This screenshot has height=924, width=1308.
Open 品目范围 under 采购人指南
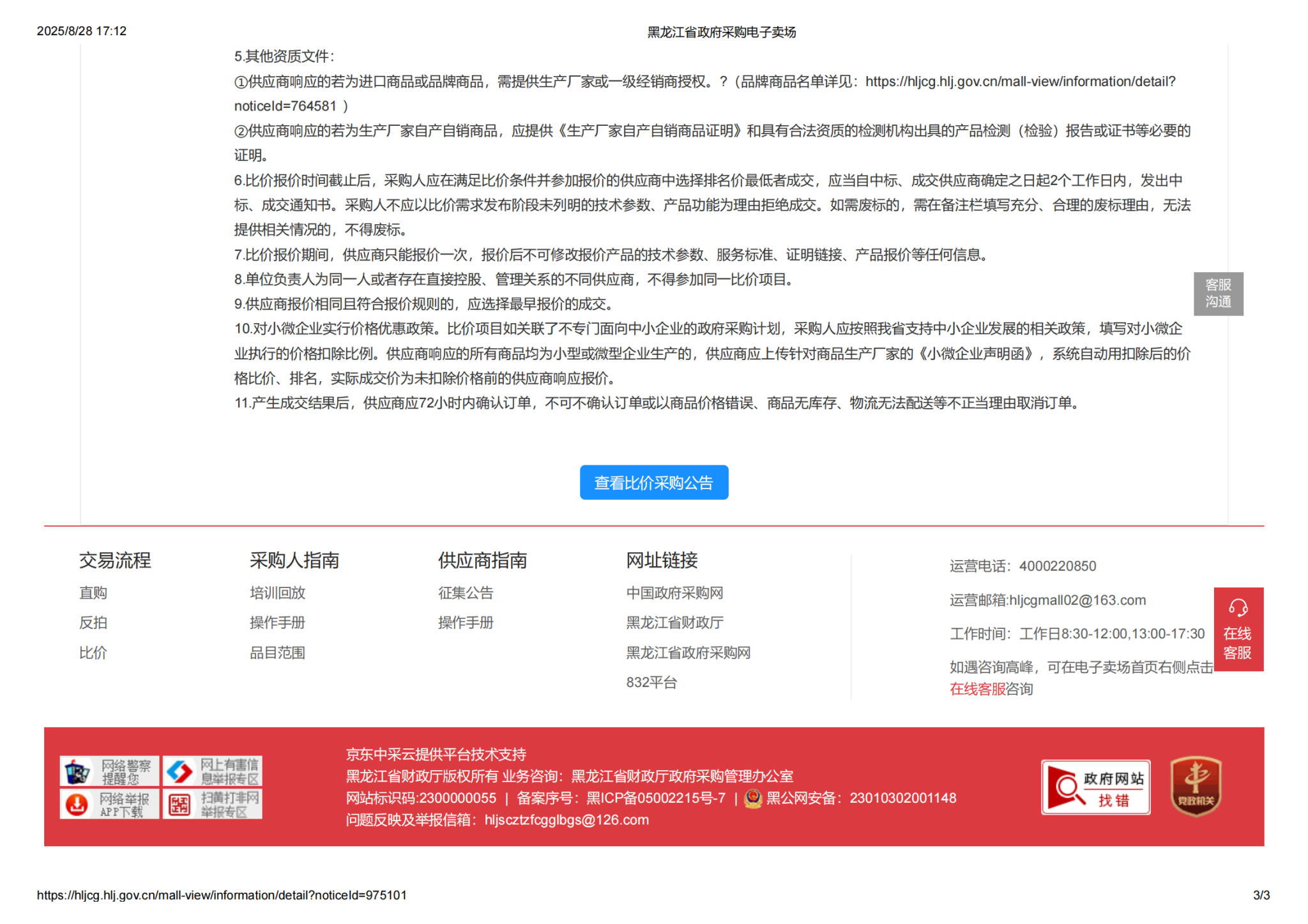277,653
